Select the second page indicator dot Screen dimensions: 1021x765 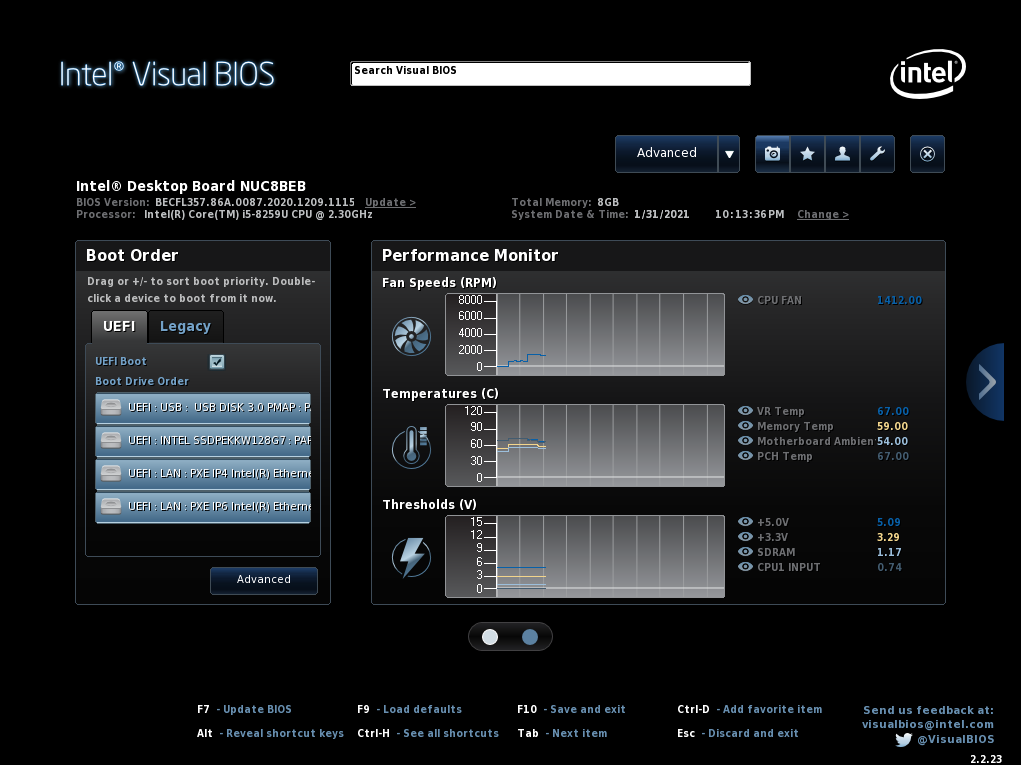[x=530, y=637]
